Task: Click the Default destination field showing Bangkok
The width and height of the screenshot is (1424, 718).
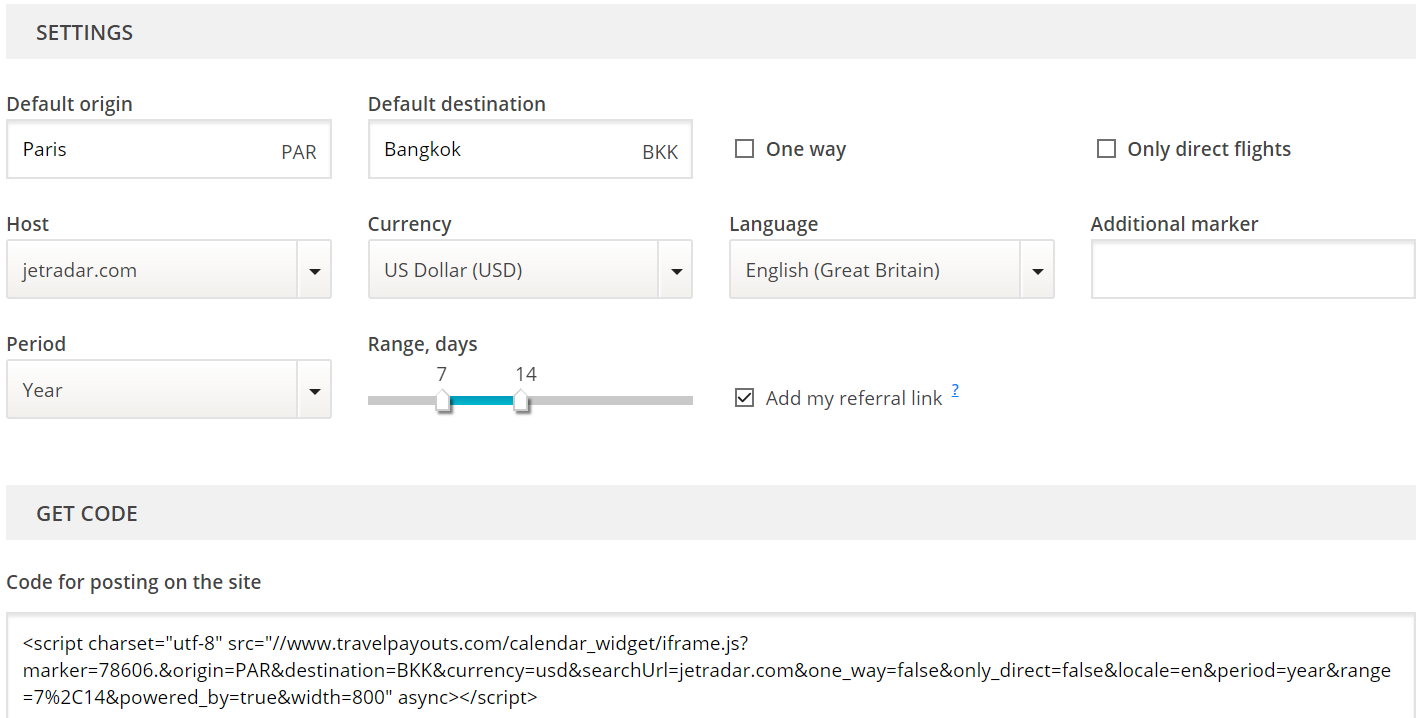Action: (x=530, y=150)
